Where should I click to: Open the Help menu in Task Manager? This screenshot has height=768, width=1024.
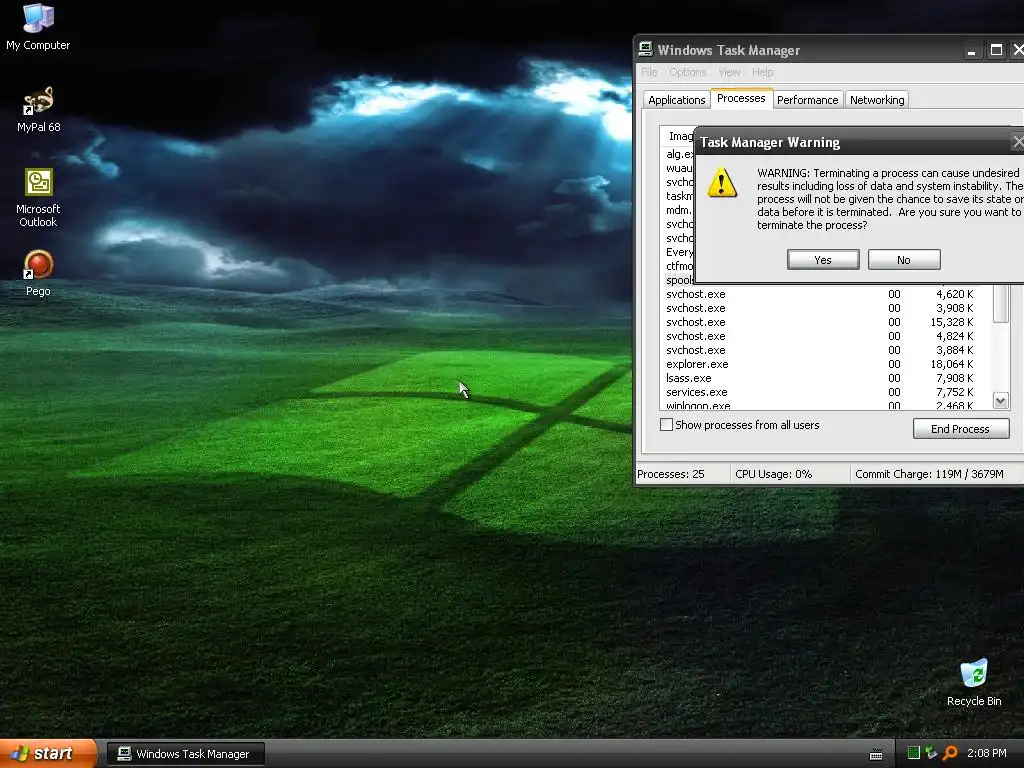click(x=762, y=72)
